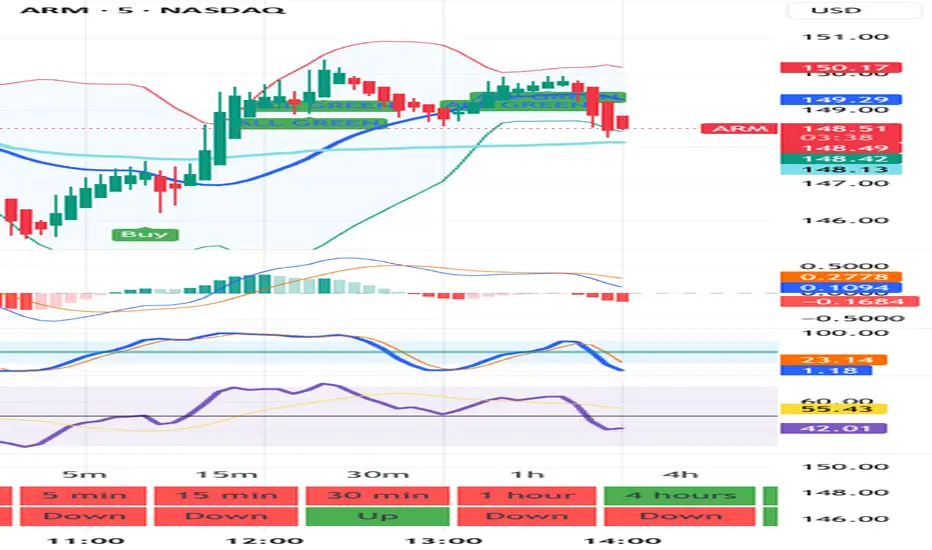Click the 1h timeframe label
The image size is (932, 550).
tap(527, 474)
